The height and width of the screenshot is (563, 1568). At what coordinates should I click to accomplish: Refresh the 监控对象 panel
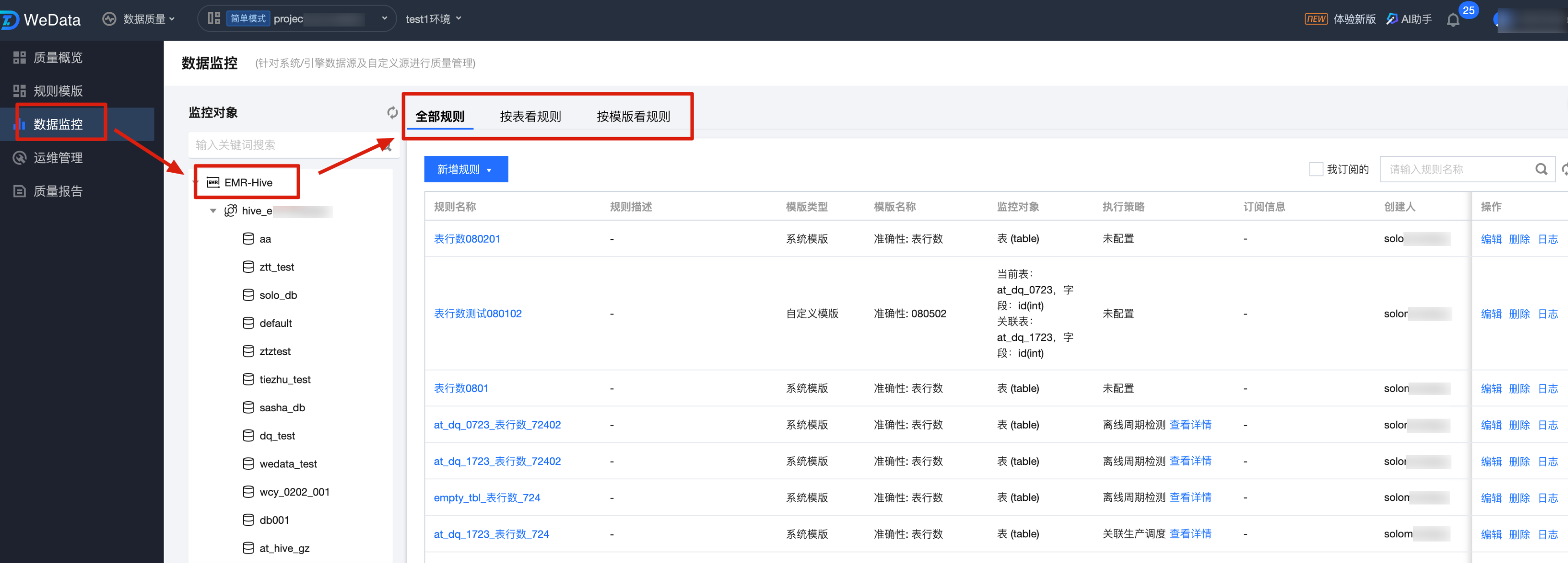click(392, 112)
